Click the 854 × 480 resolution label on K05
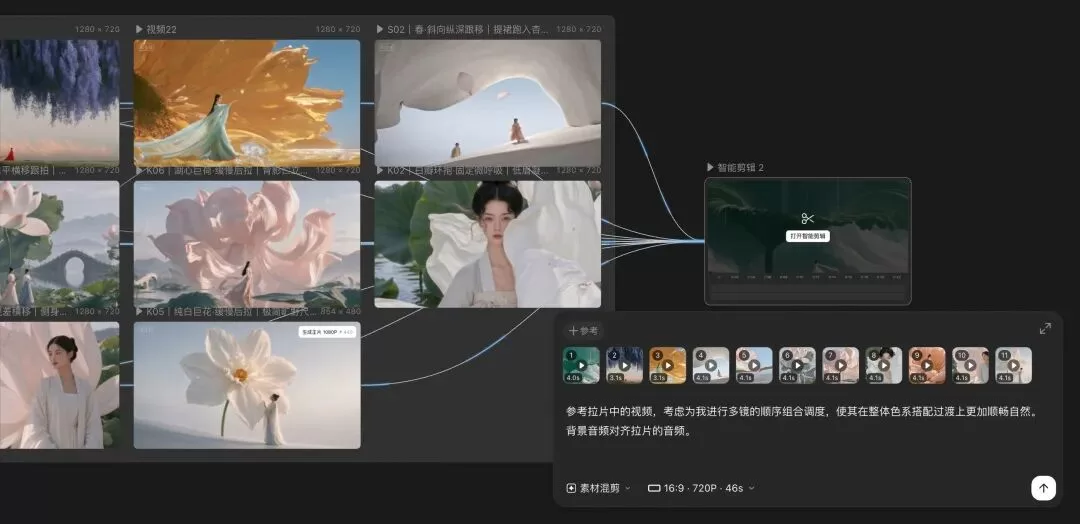1080x524 pixels. (x=338, y=312)
